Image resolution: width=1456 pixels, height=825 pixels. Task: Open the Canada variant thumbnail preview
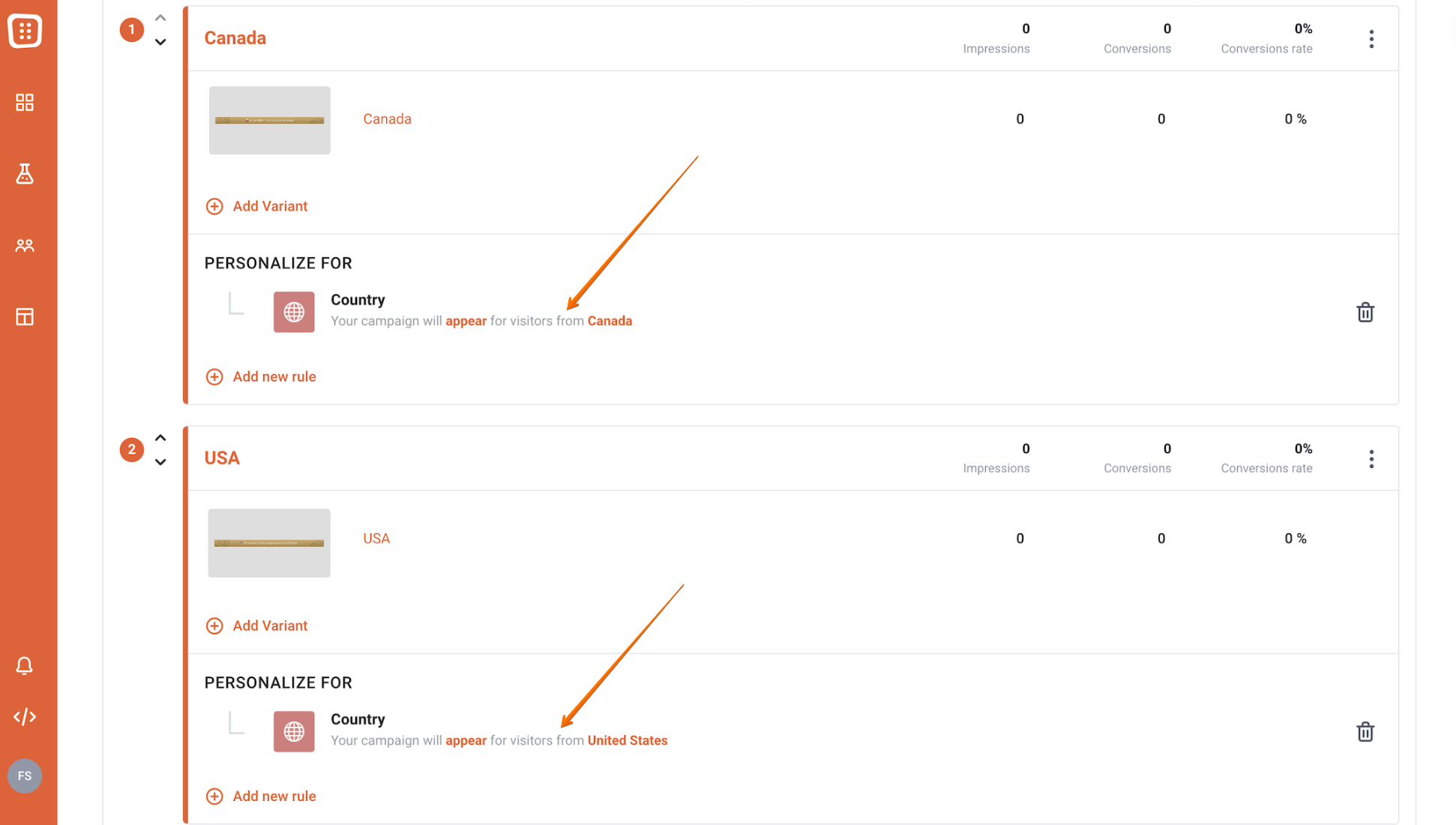click(270, 120)
